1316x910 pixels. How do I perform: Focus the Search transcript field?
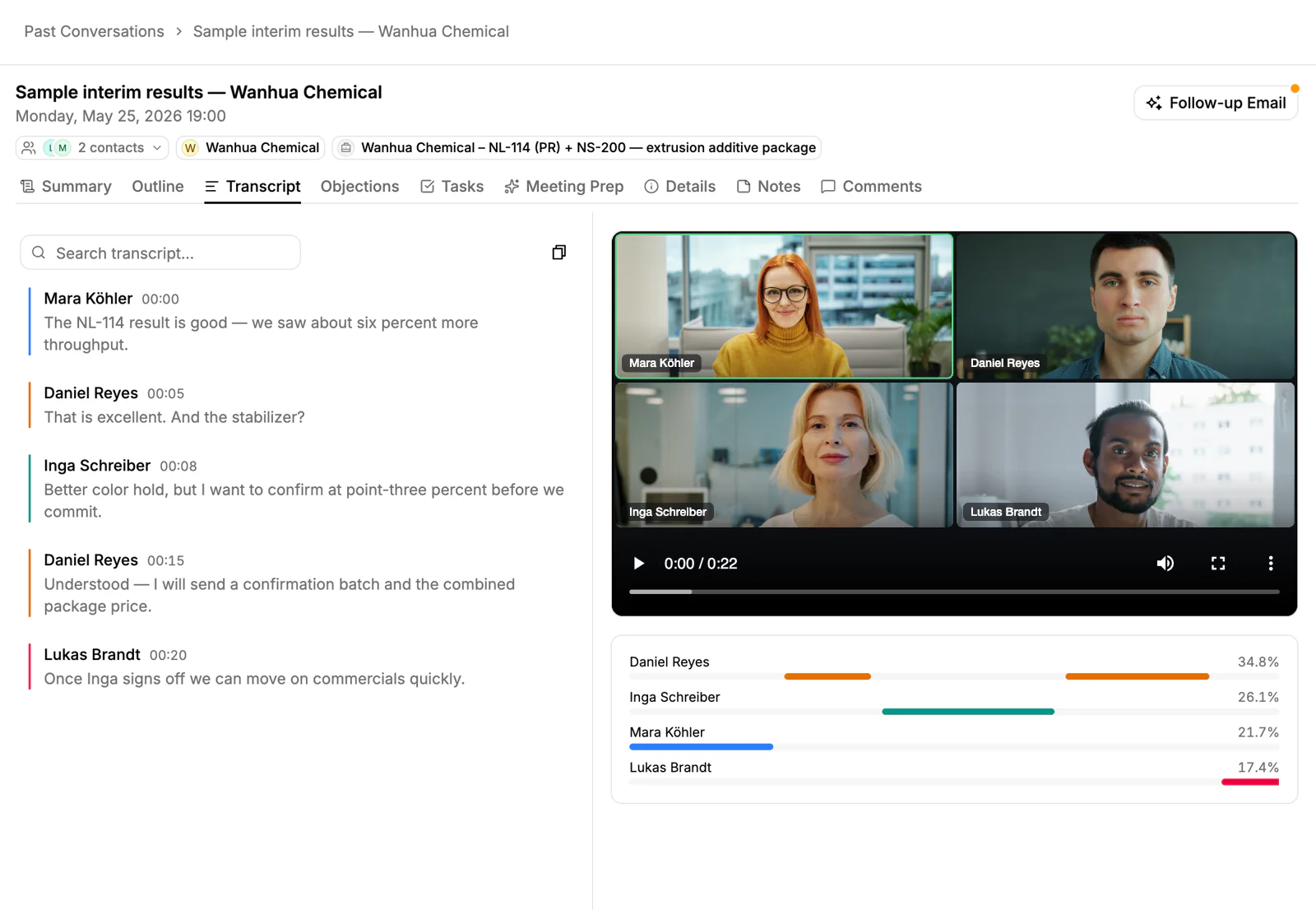click(160, 253)
